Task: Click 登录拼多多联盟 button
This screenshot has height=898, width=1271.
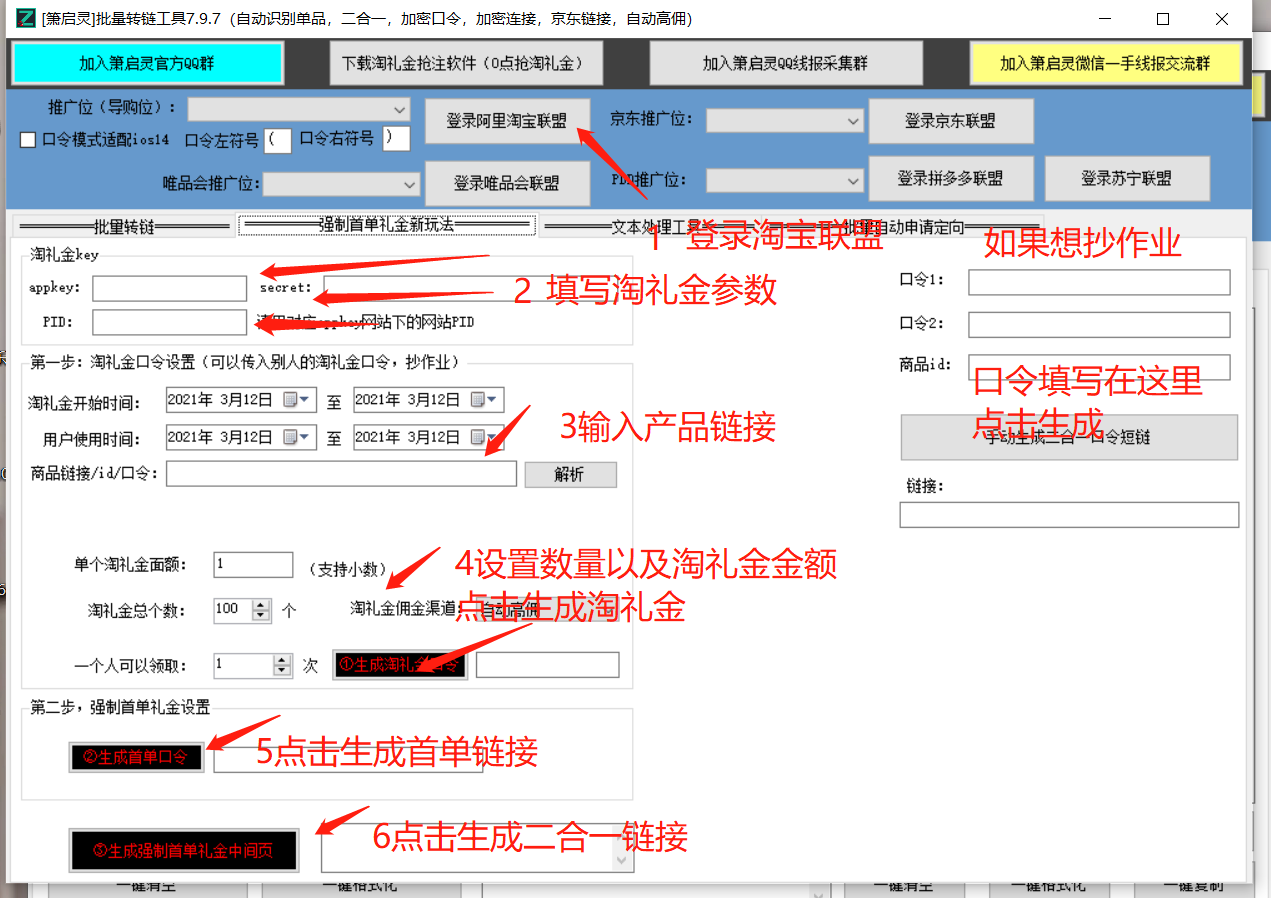Action: (x=950, y=179)
